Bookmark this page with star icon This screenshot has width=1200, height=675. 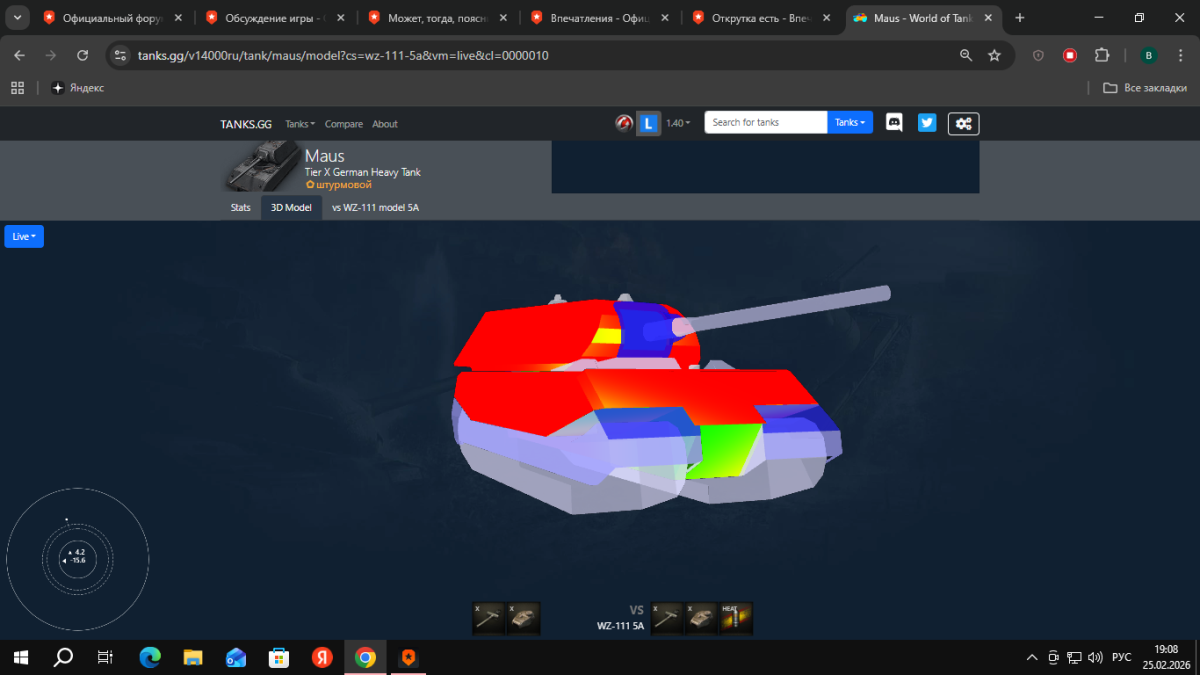(994, 55)
